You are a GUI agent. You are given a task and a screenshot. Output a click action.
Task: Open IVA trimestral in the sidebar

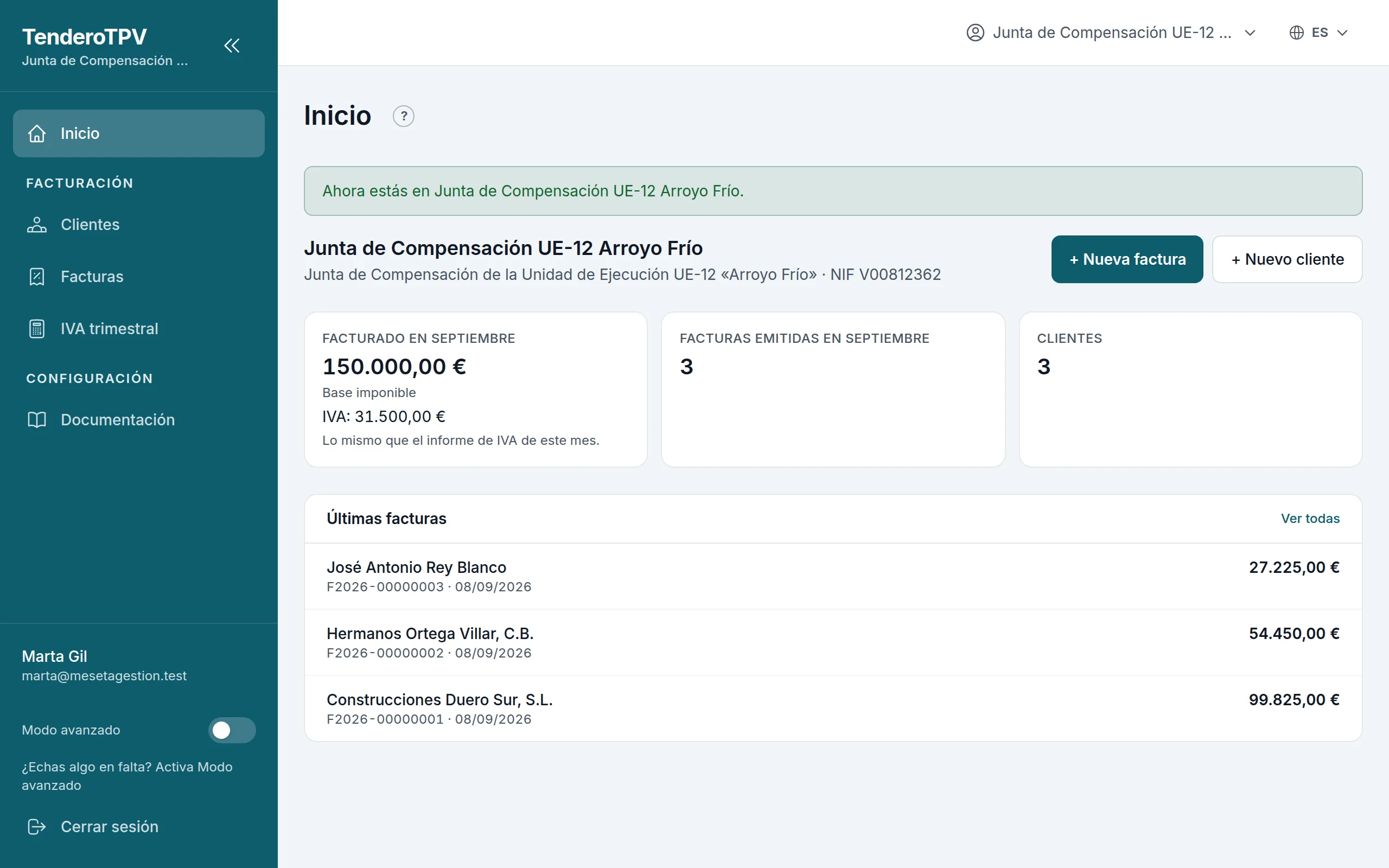coord(139,329)
